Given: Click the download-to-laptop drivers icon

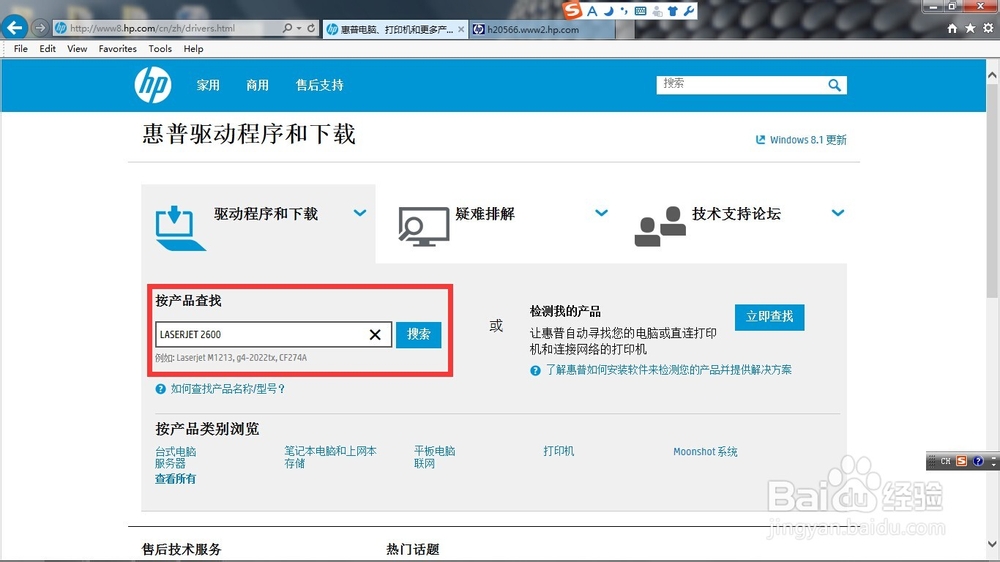Looking at the screenshot, I should pyautogui.click(x=180, y=228).
